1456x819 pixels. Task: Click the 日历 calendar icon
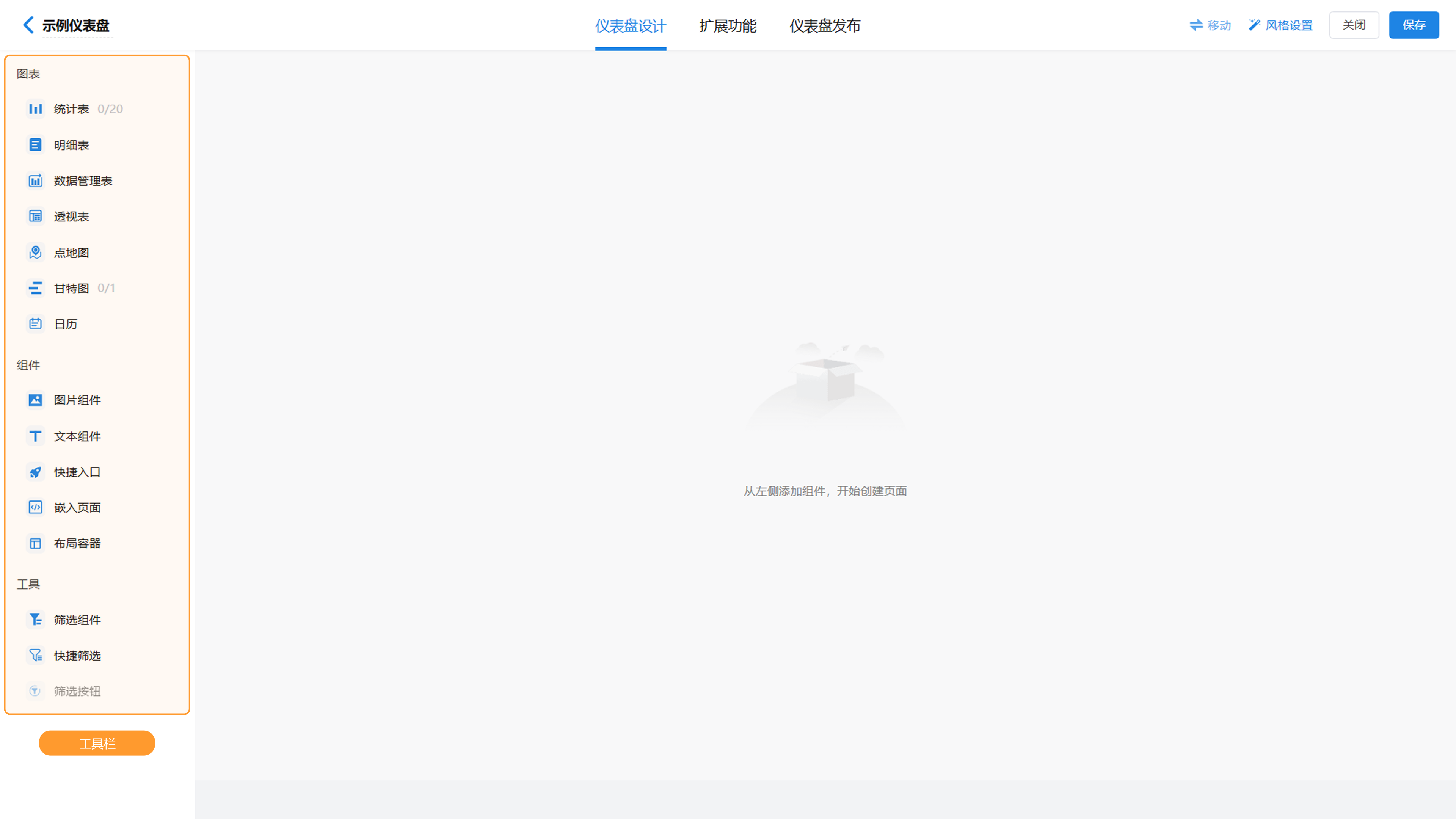tap(35, 323)
